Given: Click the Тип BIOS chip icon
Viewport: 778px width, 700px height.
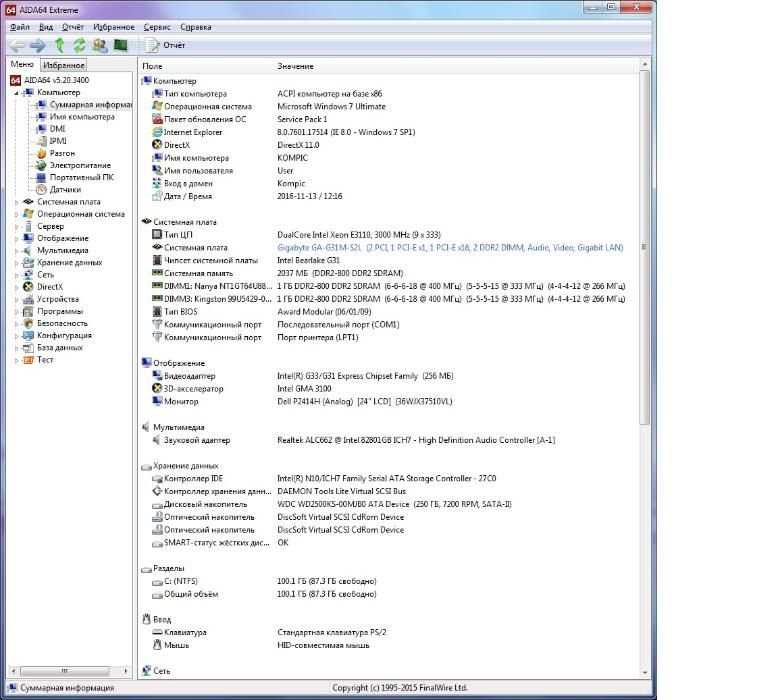Looking at the screenshot, I should [157, 312].
